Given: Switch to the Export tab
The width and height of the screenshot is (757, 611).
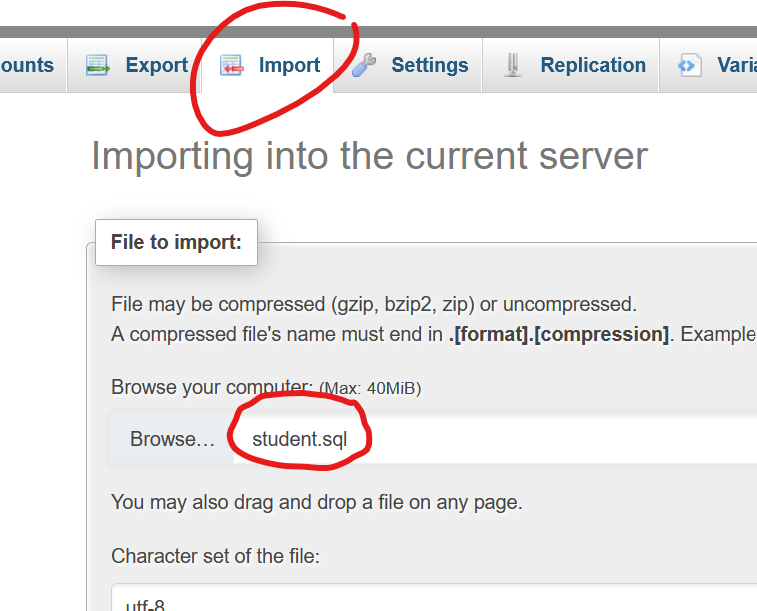Looking at the screenshot, I should [156, 66].
